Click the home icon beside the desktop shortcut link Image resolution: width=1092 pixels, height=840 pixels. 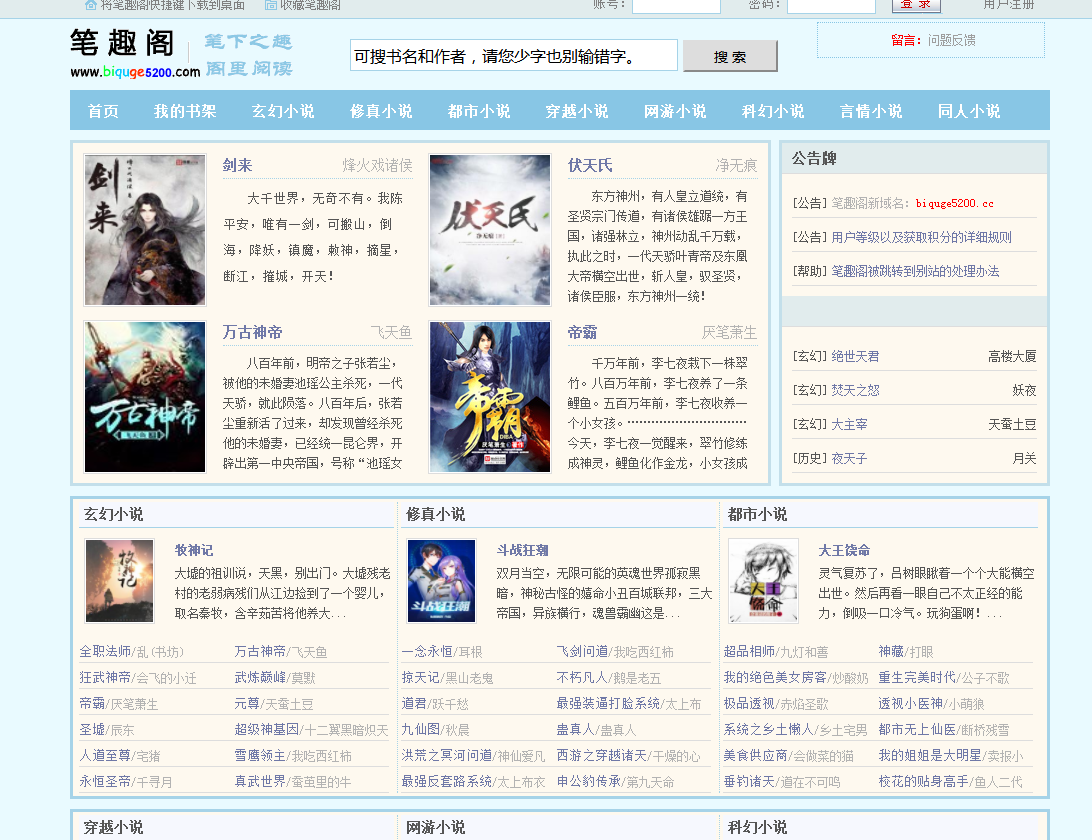(91, 5)
